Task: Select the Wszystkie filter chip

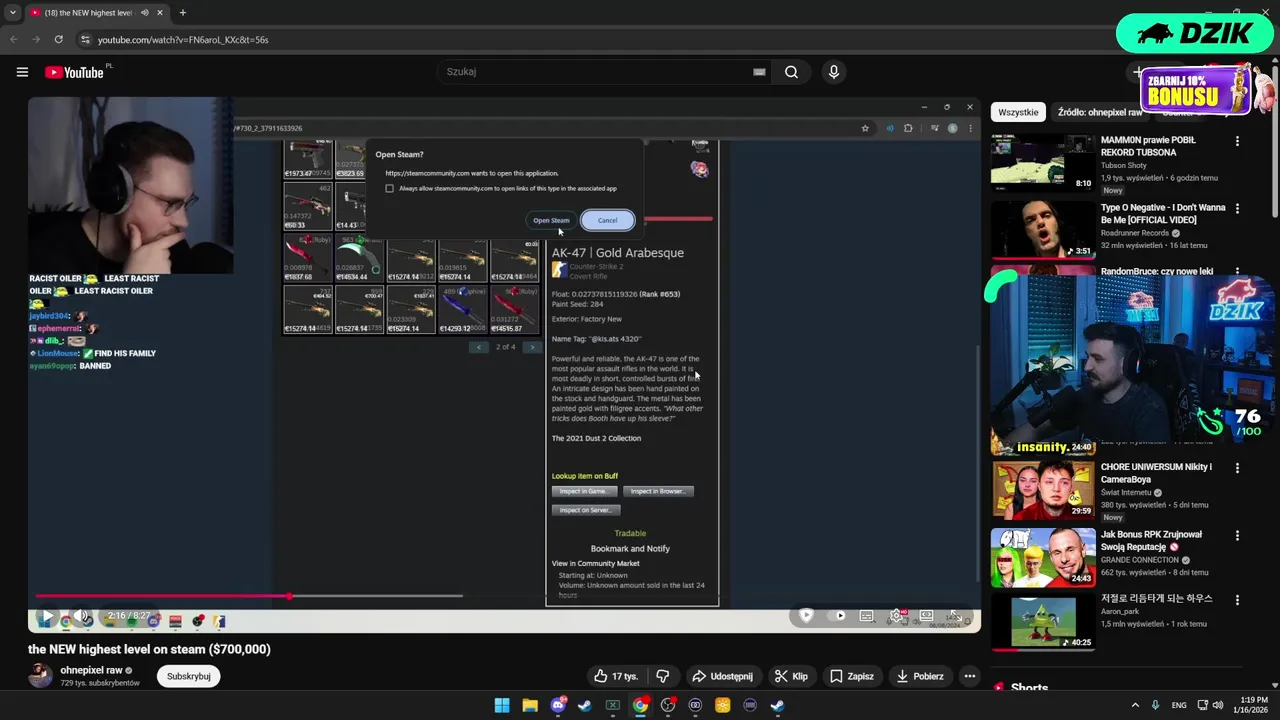Action: 1018,112
